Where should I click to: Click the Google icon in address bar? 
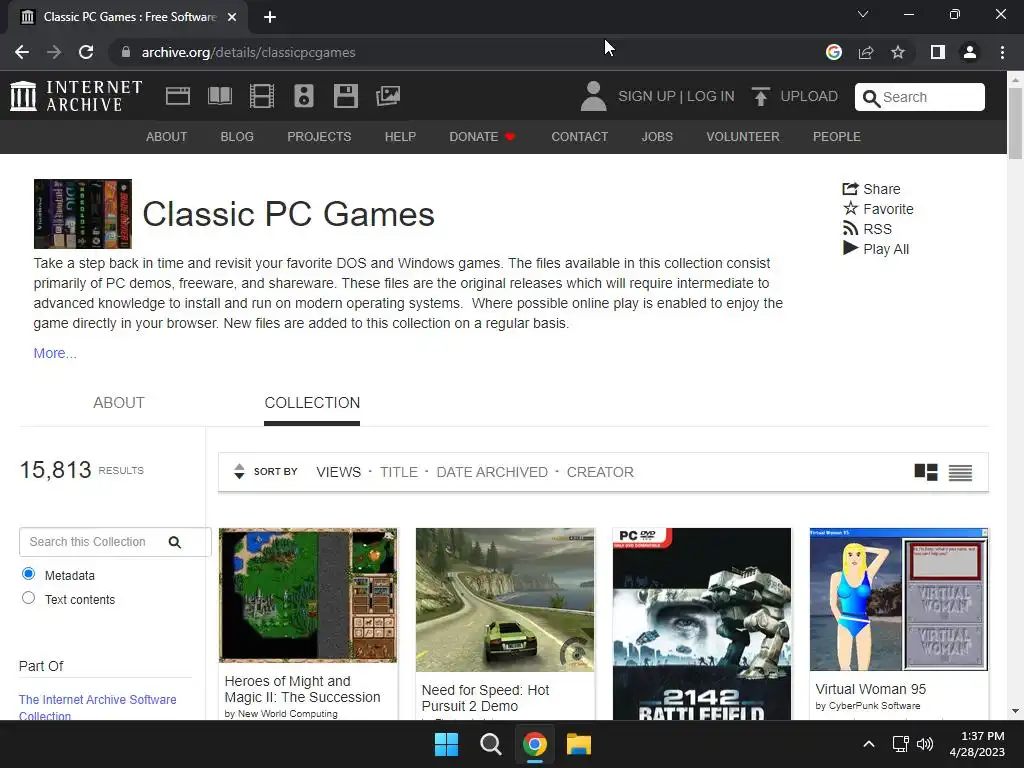pos(834,52)
